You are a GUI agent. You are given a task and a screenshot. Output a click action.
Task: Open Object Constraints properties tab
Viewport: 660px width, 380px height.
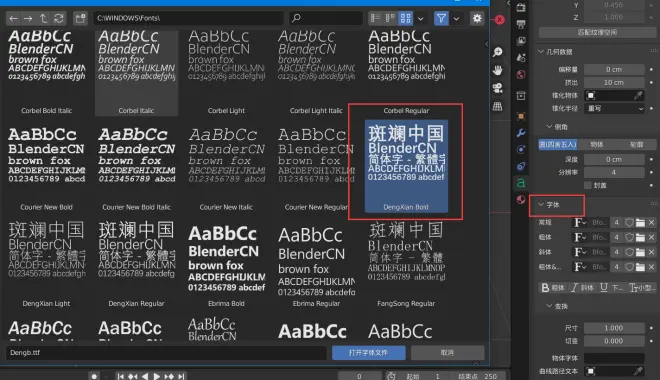coord(521,166)
